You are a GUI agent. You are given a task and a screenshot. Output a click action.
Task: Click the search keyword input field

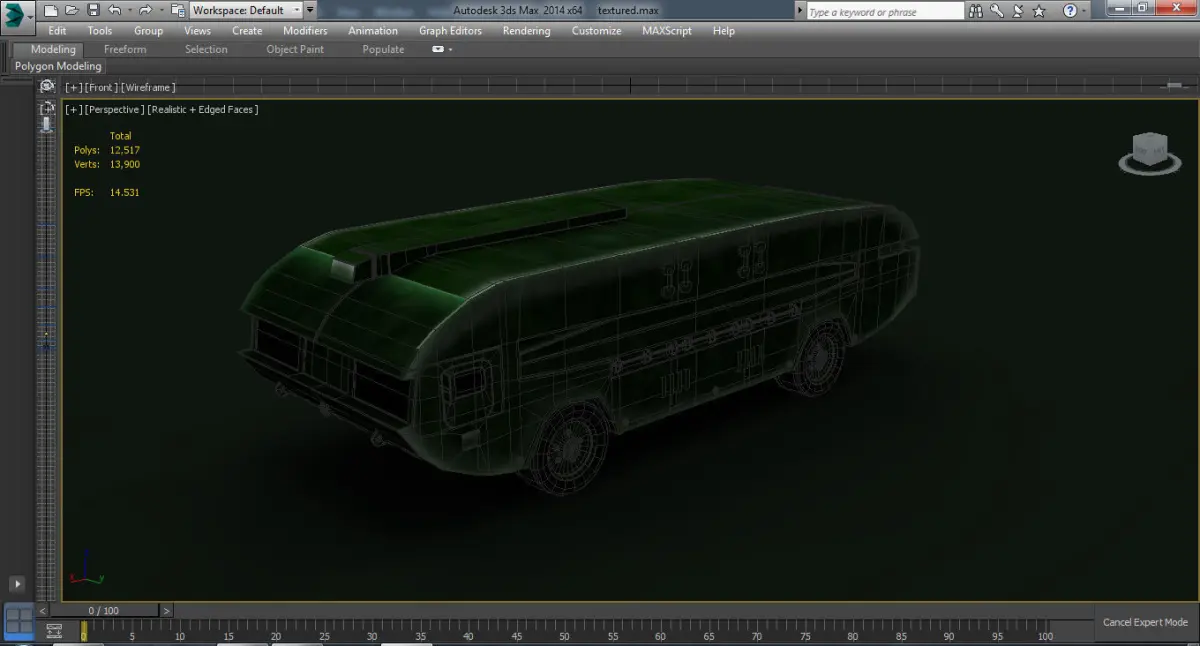tap(883, 11)
